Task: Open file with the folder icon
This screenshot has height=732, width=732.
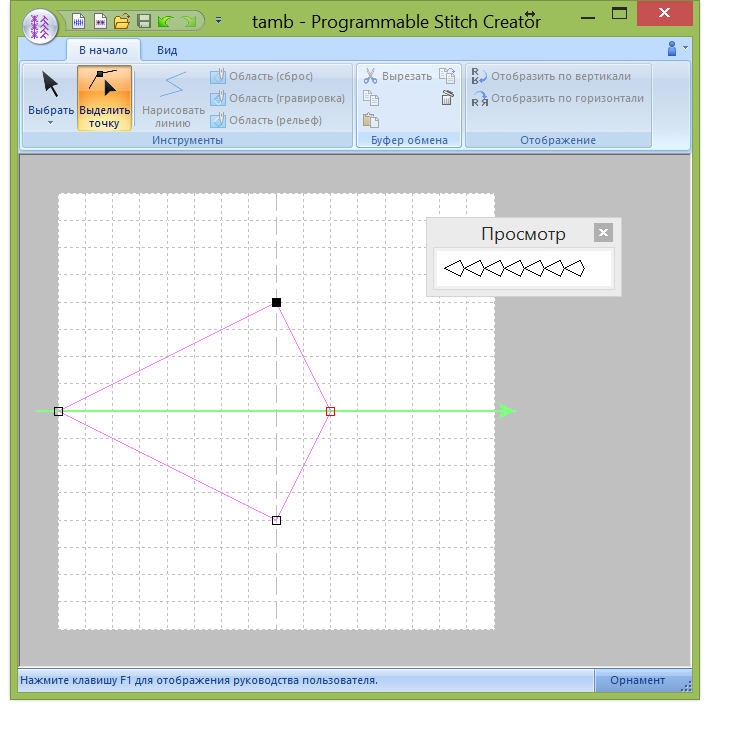Action: 122,21
